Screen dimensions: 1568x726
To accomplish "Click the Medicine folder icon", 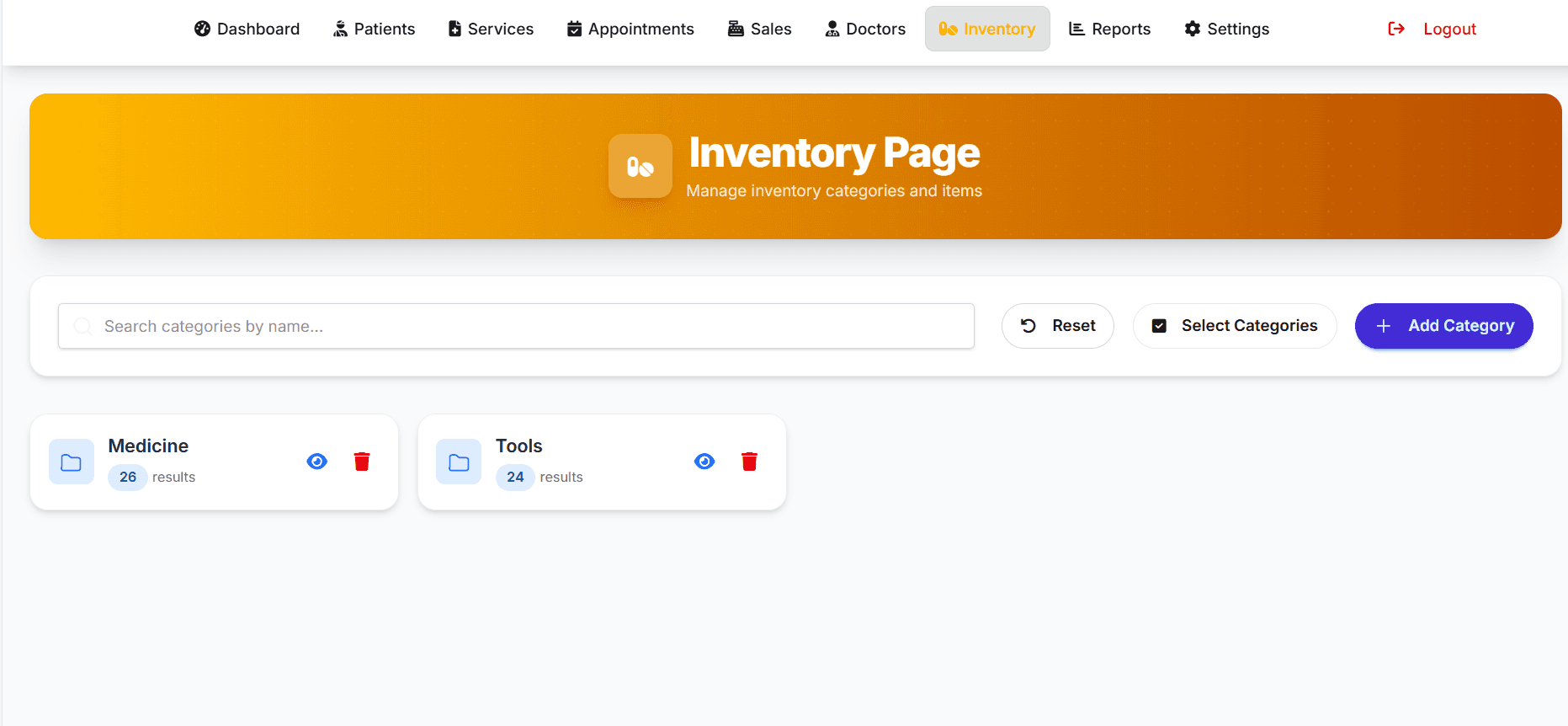I will click(x=72, y=462).
